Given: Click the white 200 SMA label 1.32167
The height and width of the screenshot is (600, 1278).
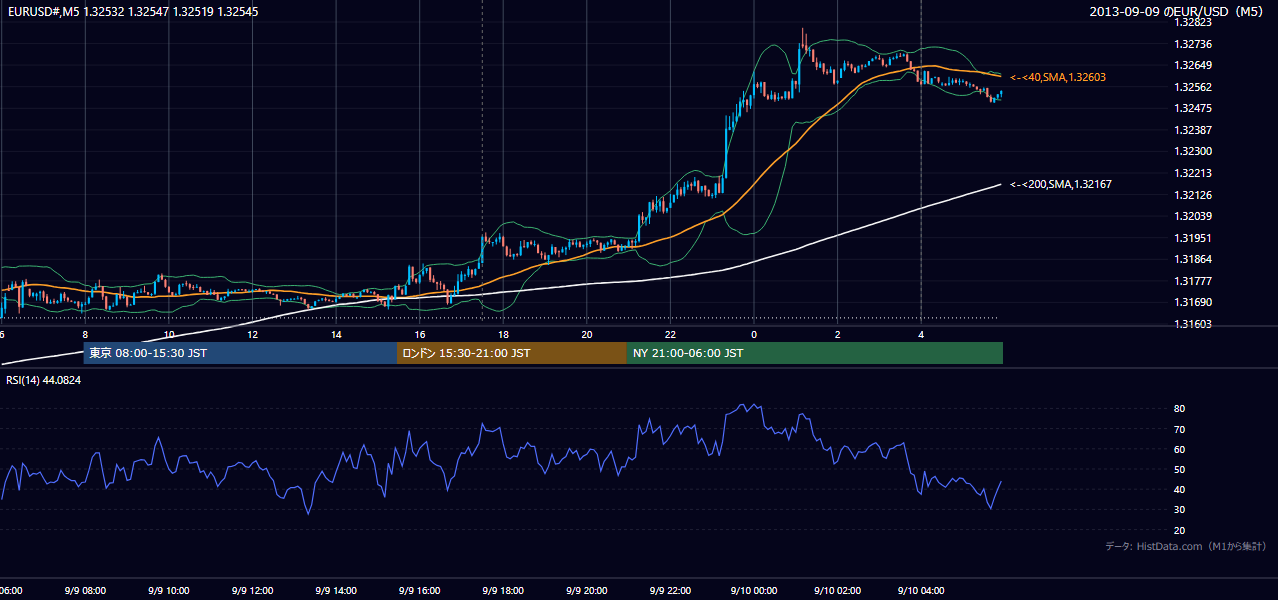Looking at the screenshot, I should click(x=1061, y=184).
